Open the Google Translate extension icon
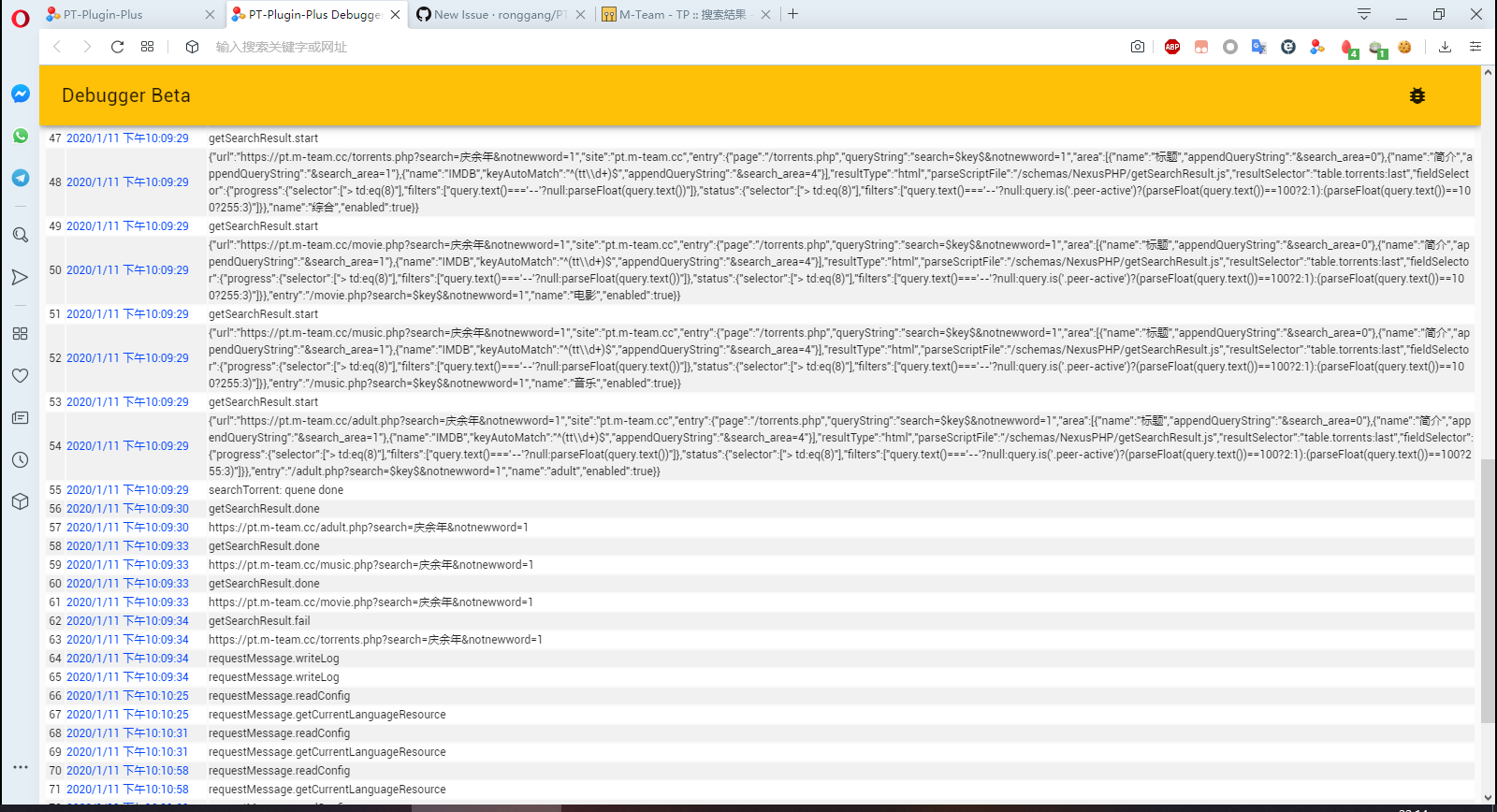1497x812 pixels. pos(1259,47)
